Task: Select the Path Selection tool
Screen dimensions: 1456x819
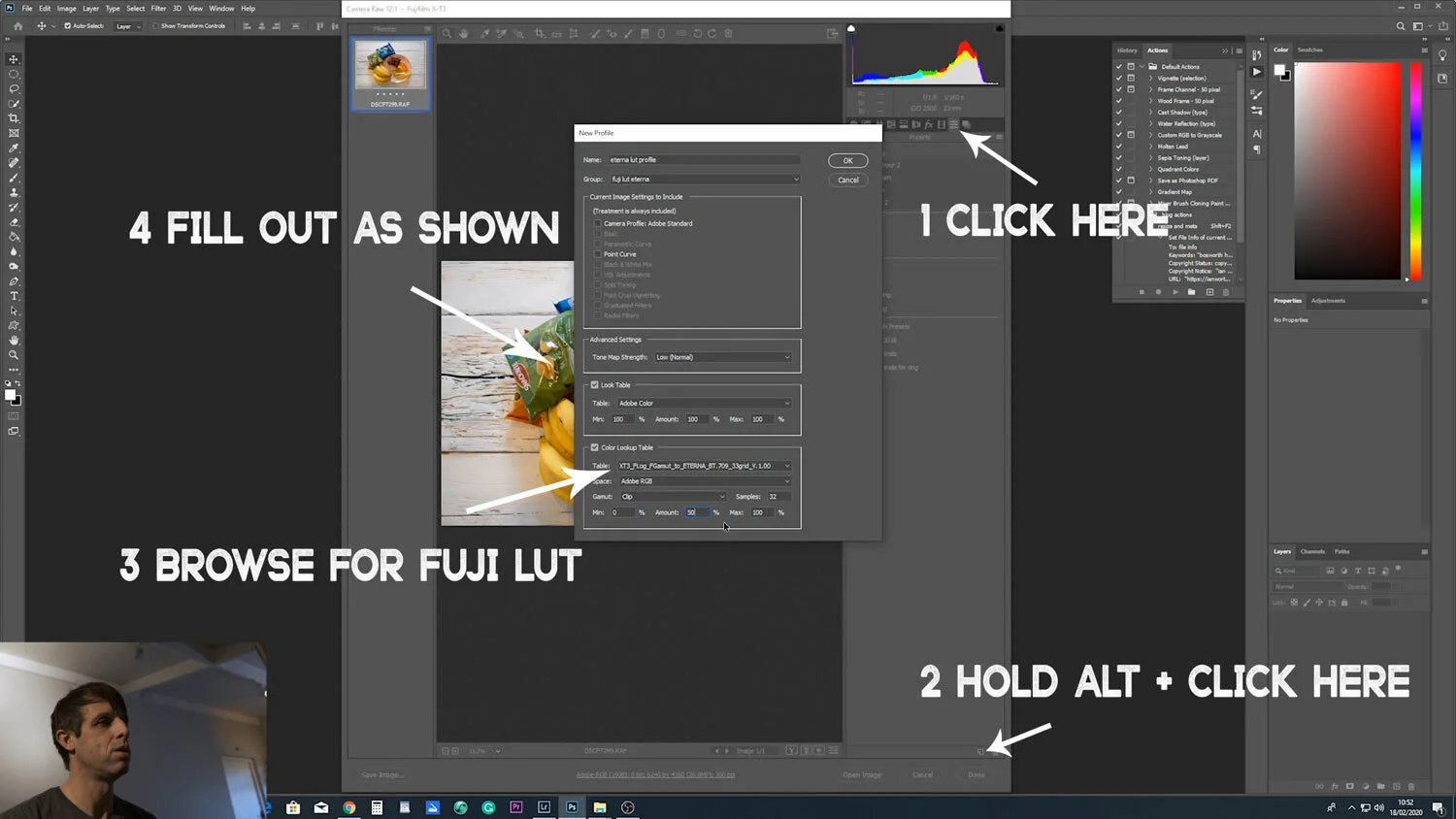Action: [14, 311]
